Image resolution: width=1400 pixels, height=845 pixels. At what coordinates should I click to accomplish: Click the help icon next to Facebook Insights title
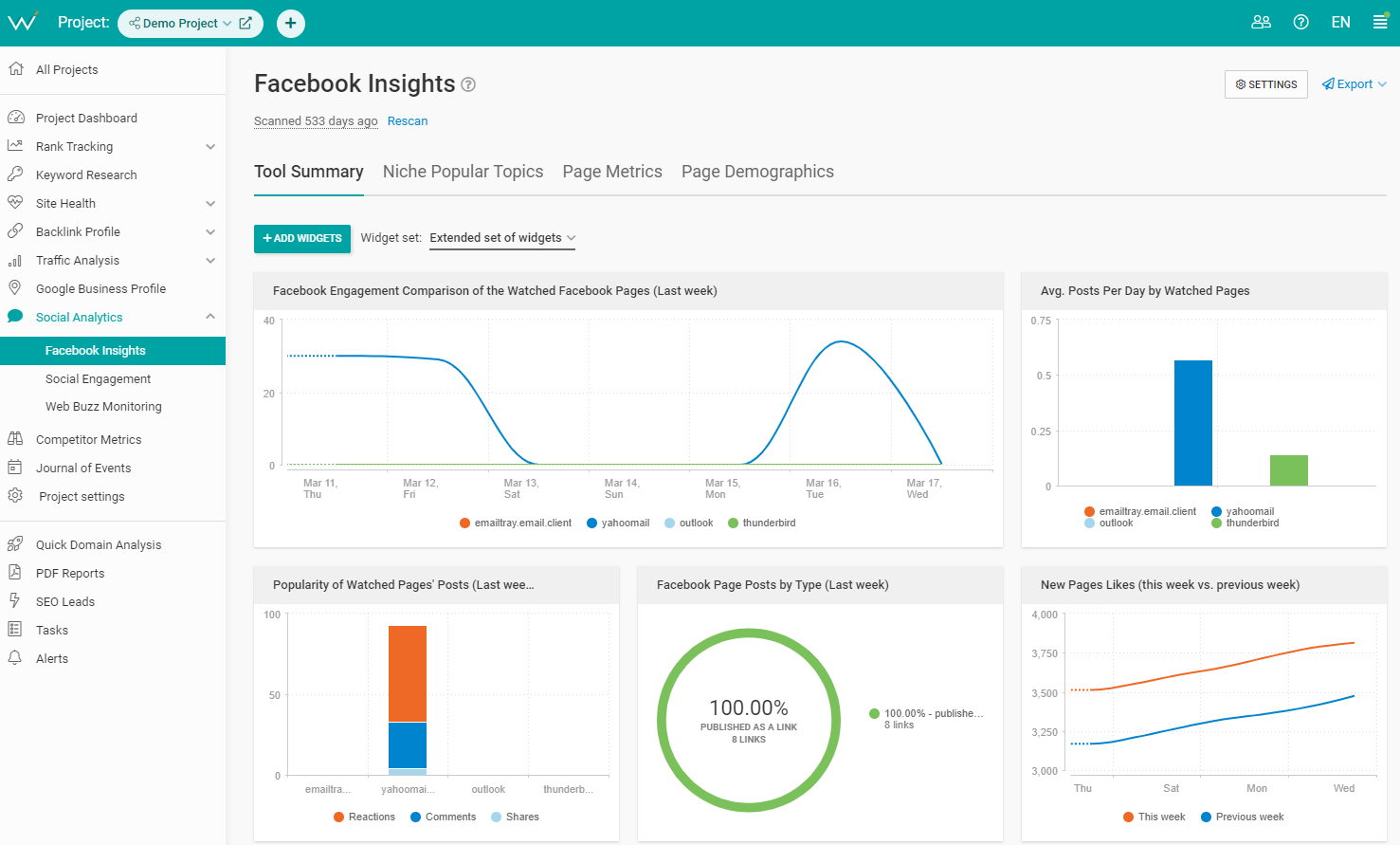point(468,84)
